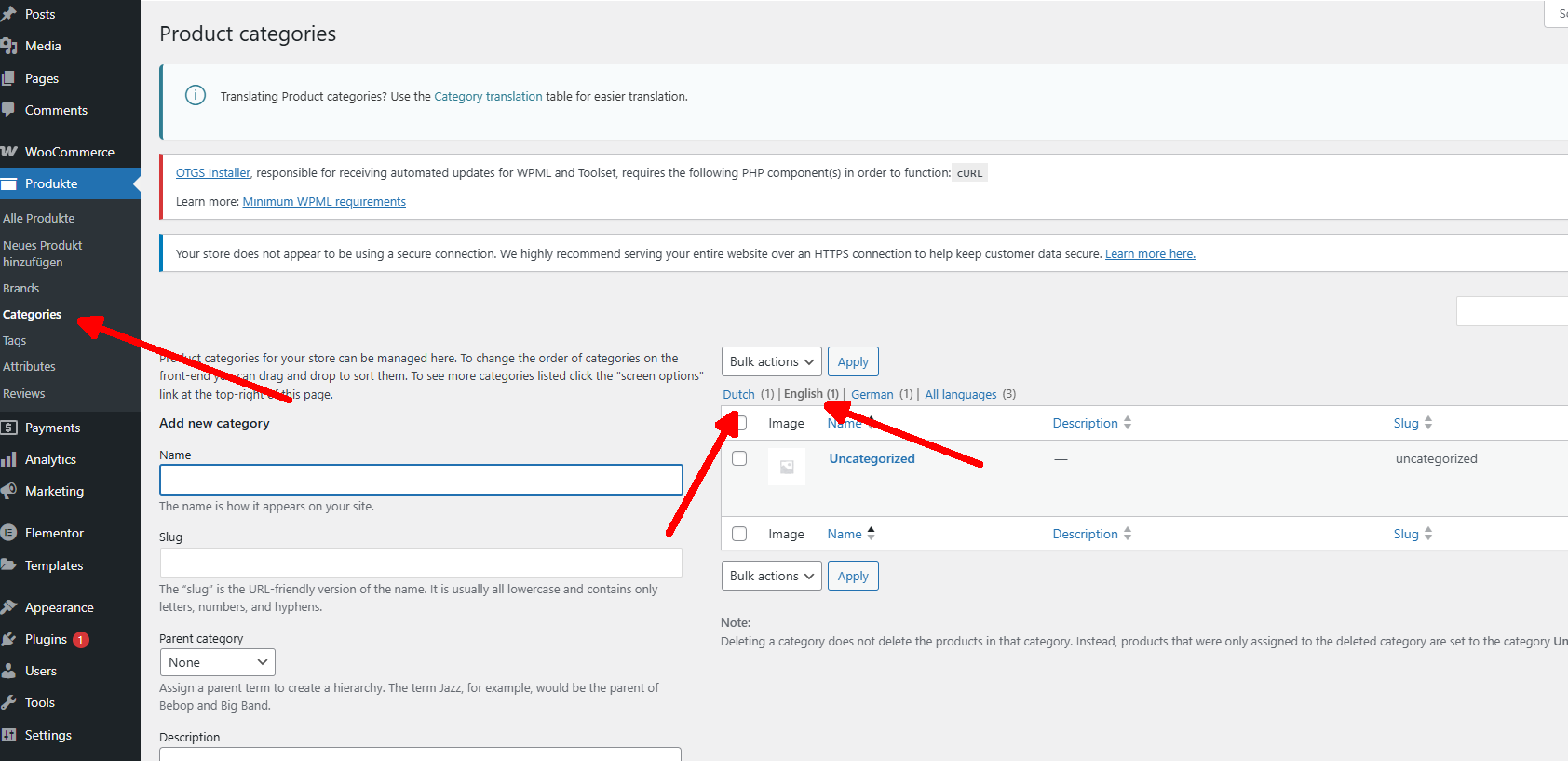Click the Posts pin icon
This screenshot has width=1568, height=761.
[x=8, y=14]
